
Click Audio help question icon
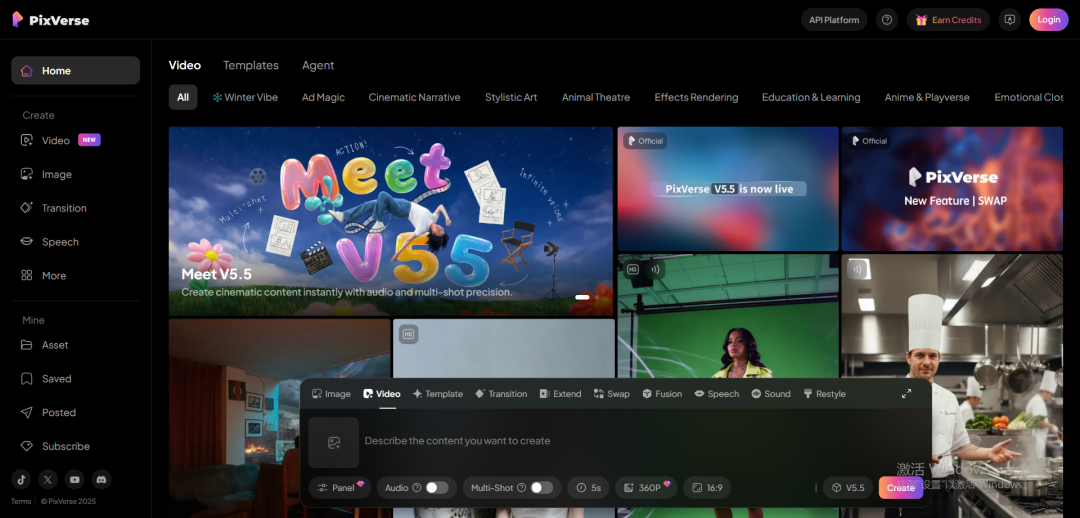(x=417, y=488)
